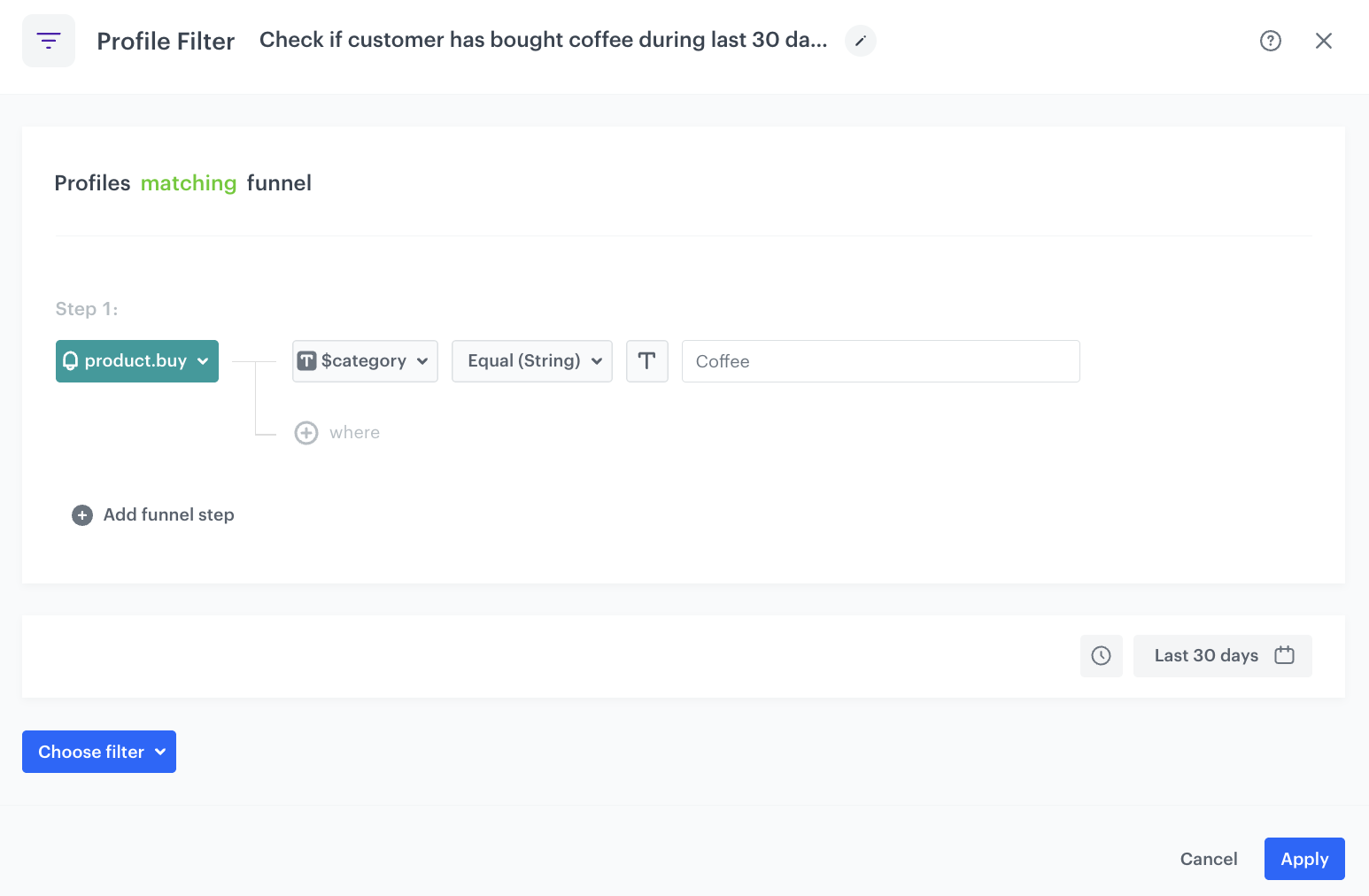The width and height of the screenshot is (1369, 896).
Task: Click the Apply button
Action: point(1303,859)
